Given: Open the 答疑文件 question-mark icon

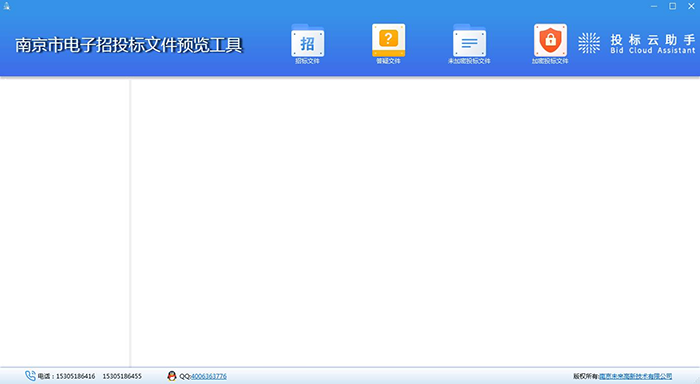Looking at the screenshot, I should 388,44.
